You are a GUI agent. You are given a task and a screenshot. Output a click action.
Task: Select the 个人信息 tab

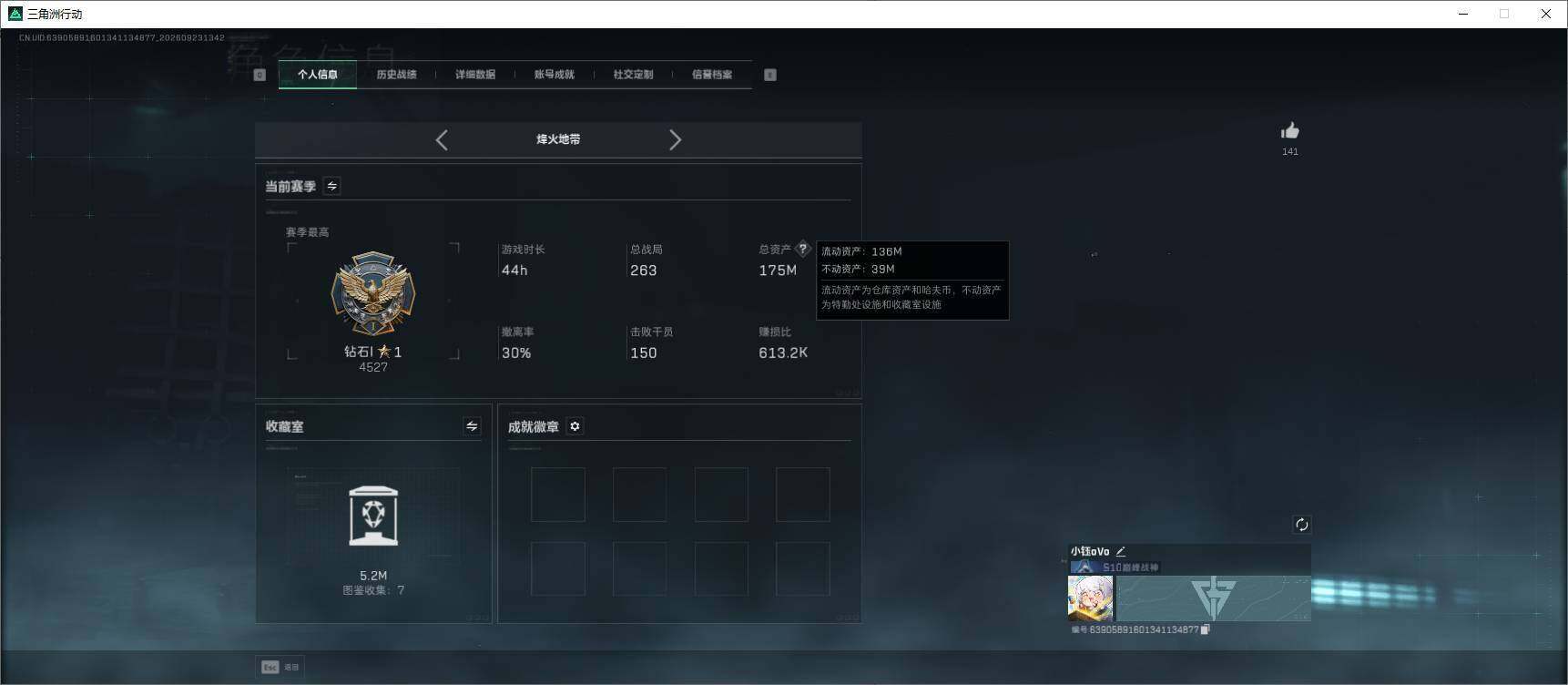tap(318, 75)
